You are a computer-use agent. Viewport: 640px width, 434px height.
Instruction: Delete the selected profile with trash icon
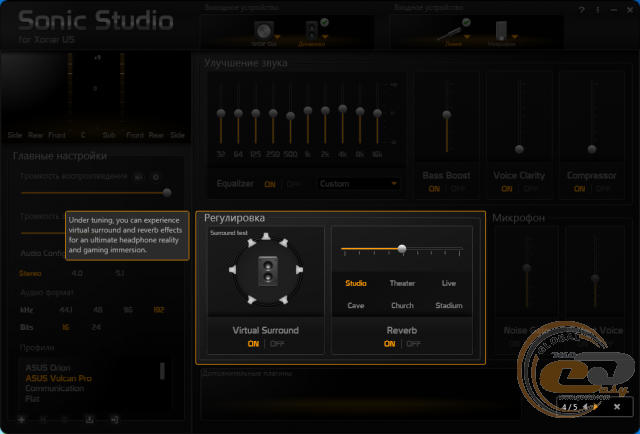click(64, 419)
